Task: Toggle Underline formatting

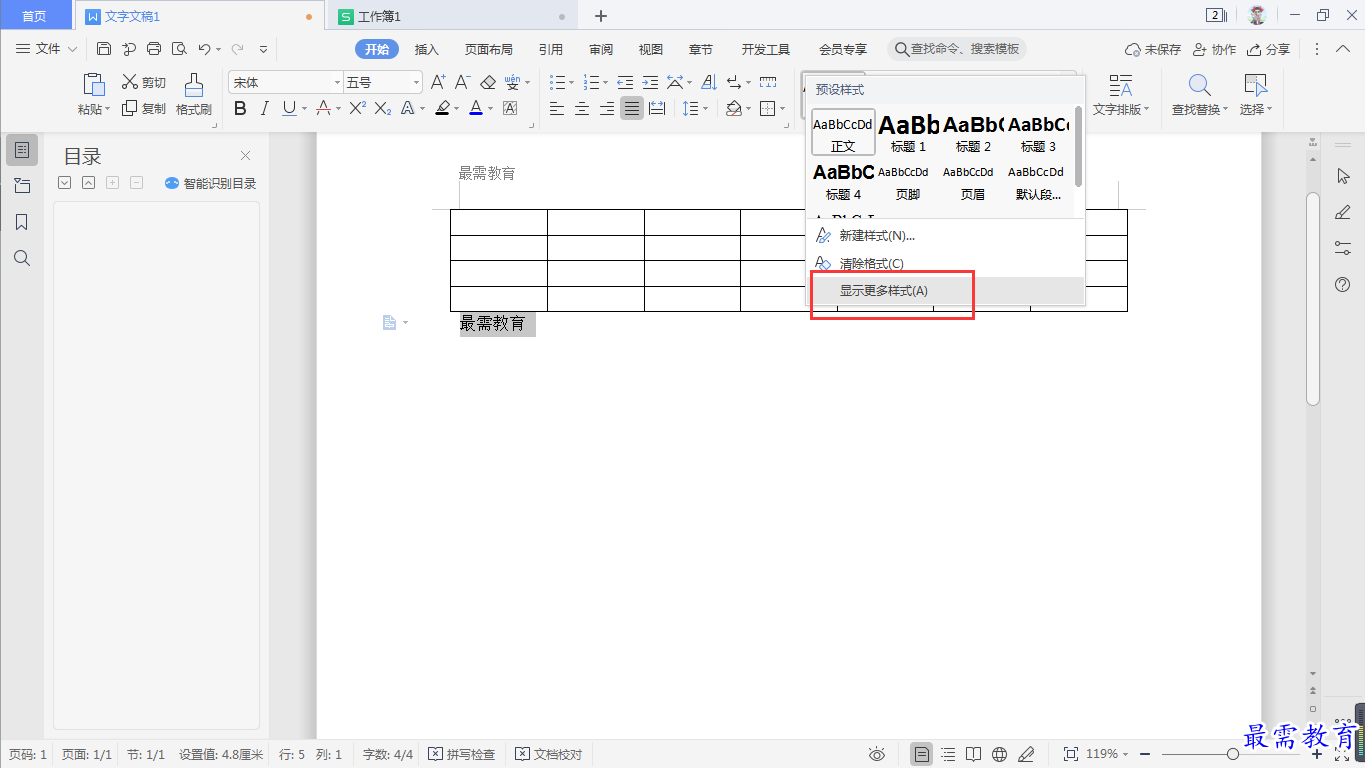Action: (289, 108)
